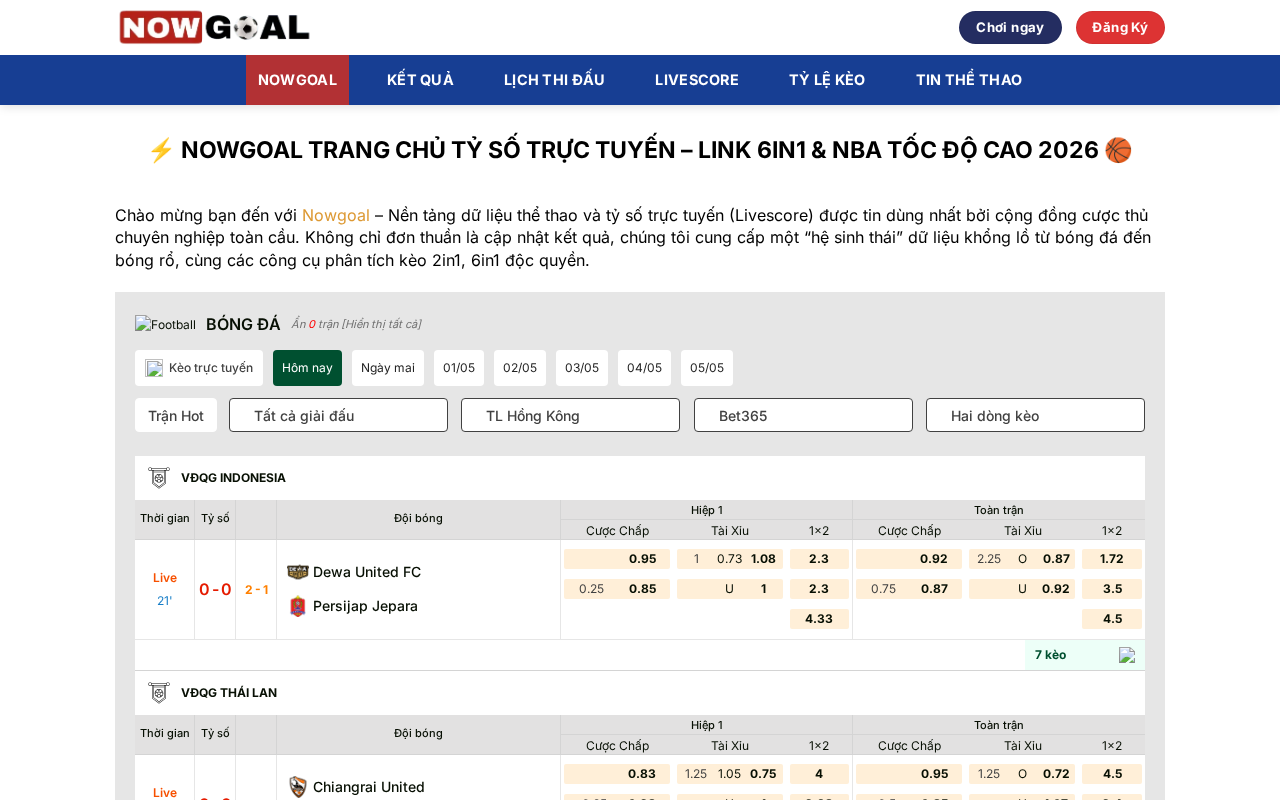Viewport: 1280px width, 800px height.
Task: Click the Dewa United FC team name
Action: (x=367, y=572)
